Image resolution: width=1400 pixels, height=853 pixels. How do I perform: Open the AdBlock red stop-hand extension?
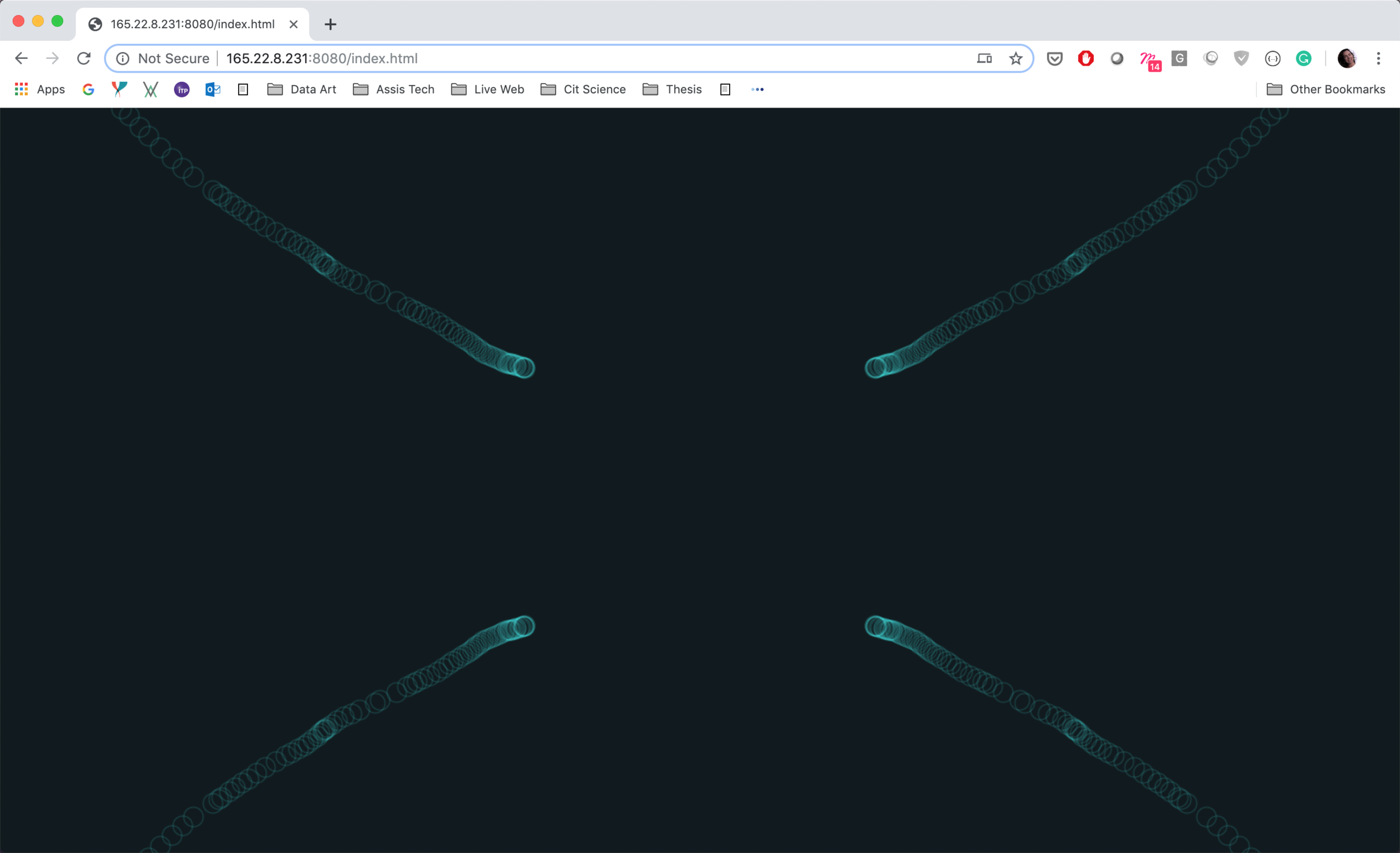[x=1086, y=59]
